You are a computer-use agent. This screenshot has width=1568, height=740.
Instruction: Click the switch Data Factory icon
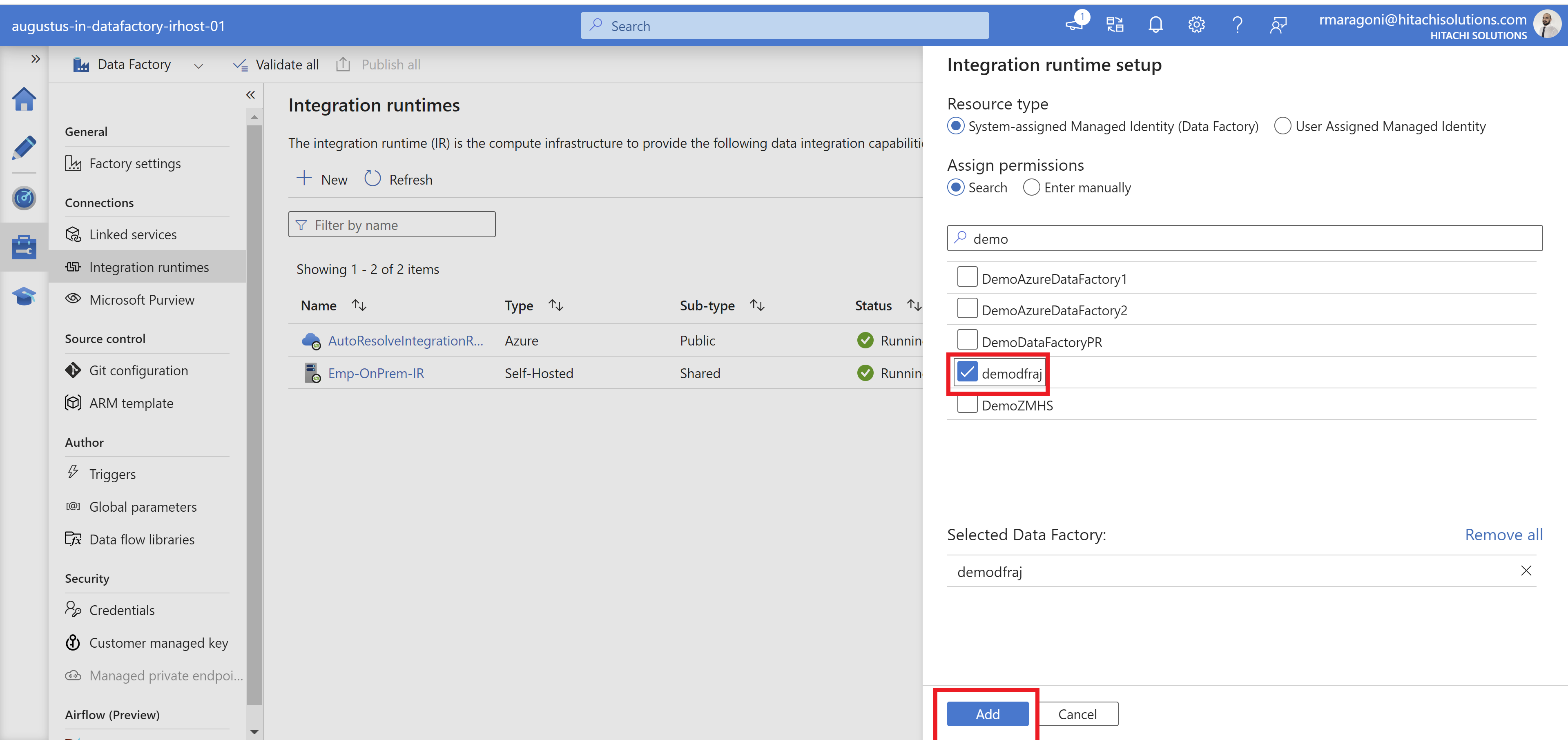[x=1115, y=25]
